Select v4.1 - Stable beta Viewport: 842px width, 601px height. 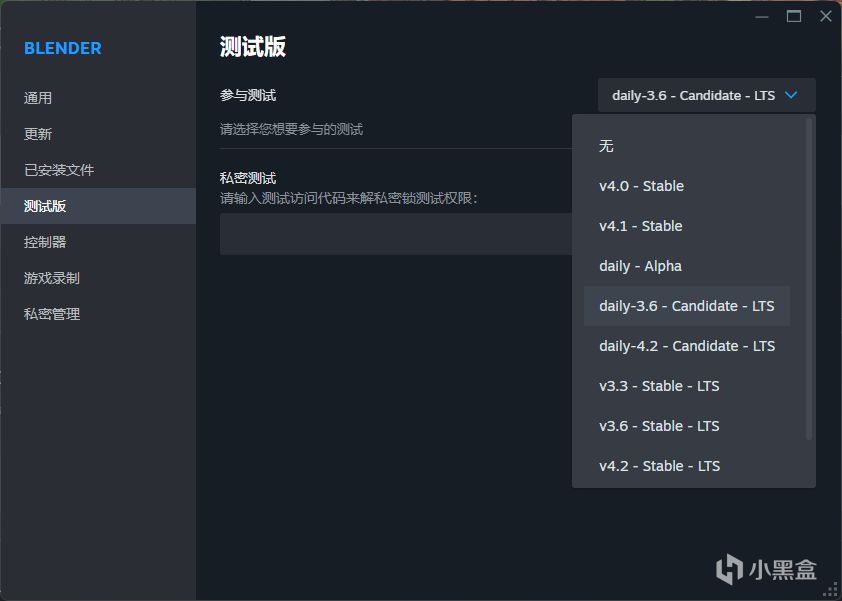coord(641,226)
